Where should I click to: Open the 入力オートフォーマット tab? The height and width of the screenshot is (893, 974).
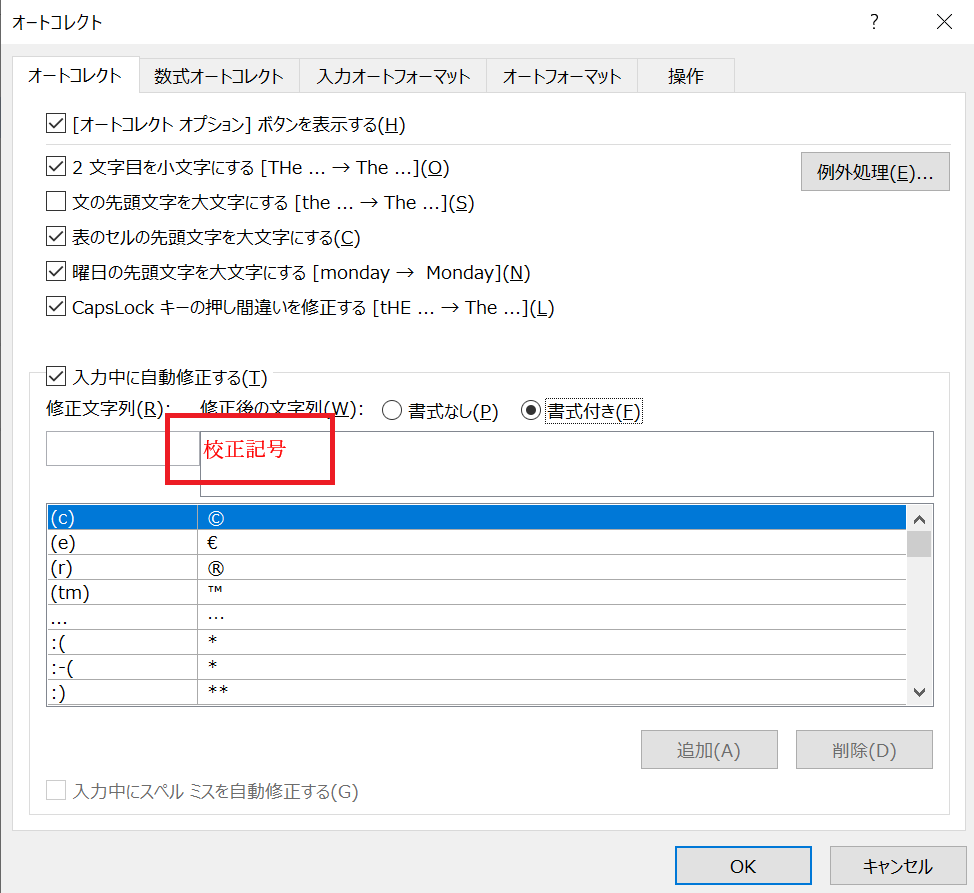point(393,76)
